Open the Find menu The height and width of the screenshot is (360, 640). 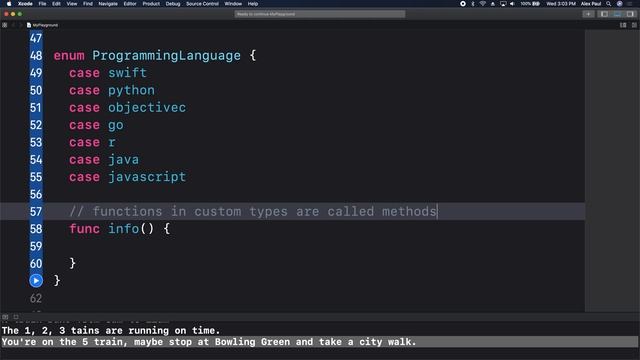[x=88, y=4]
